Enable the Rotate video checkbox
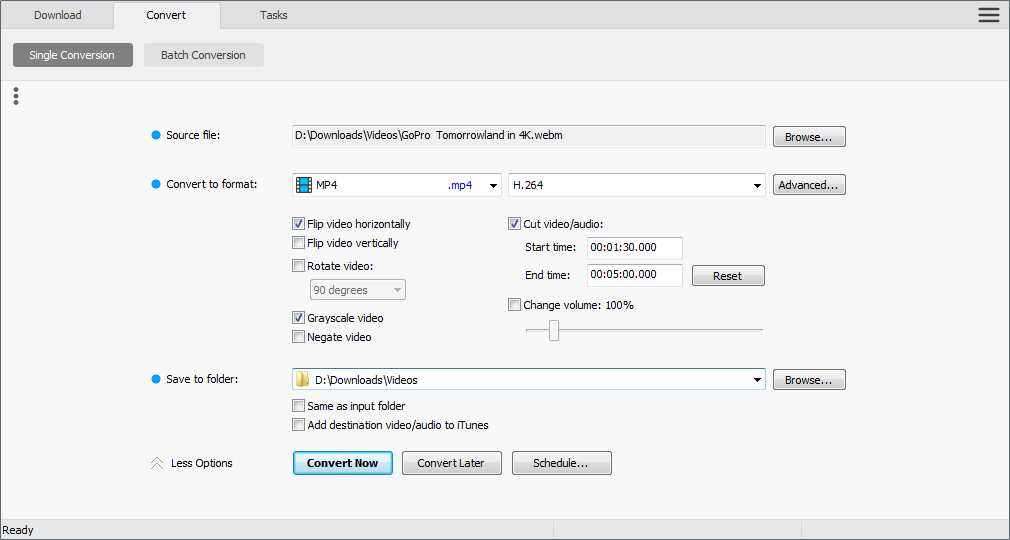The width and height of the screenshot is (1010, 540). point(298,266)
